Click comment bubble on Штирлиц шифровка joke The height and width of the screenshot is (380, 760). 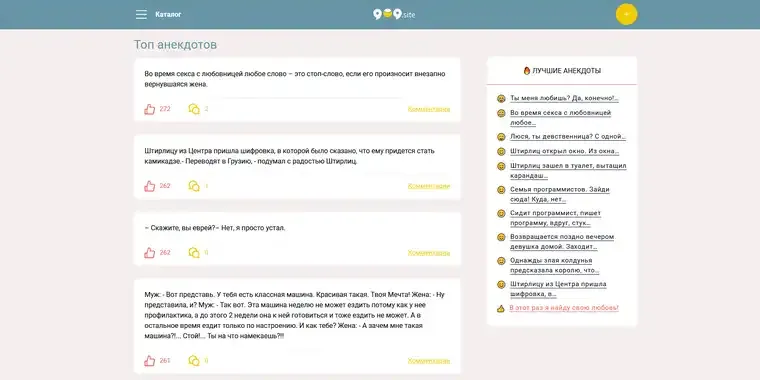click(x=194, y=186)
